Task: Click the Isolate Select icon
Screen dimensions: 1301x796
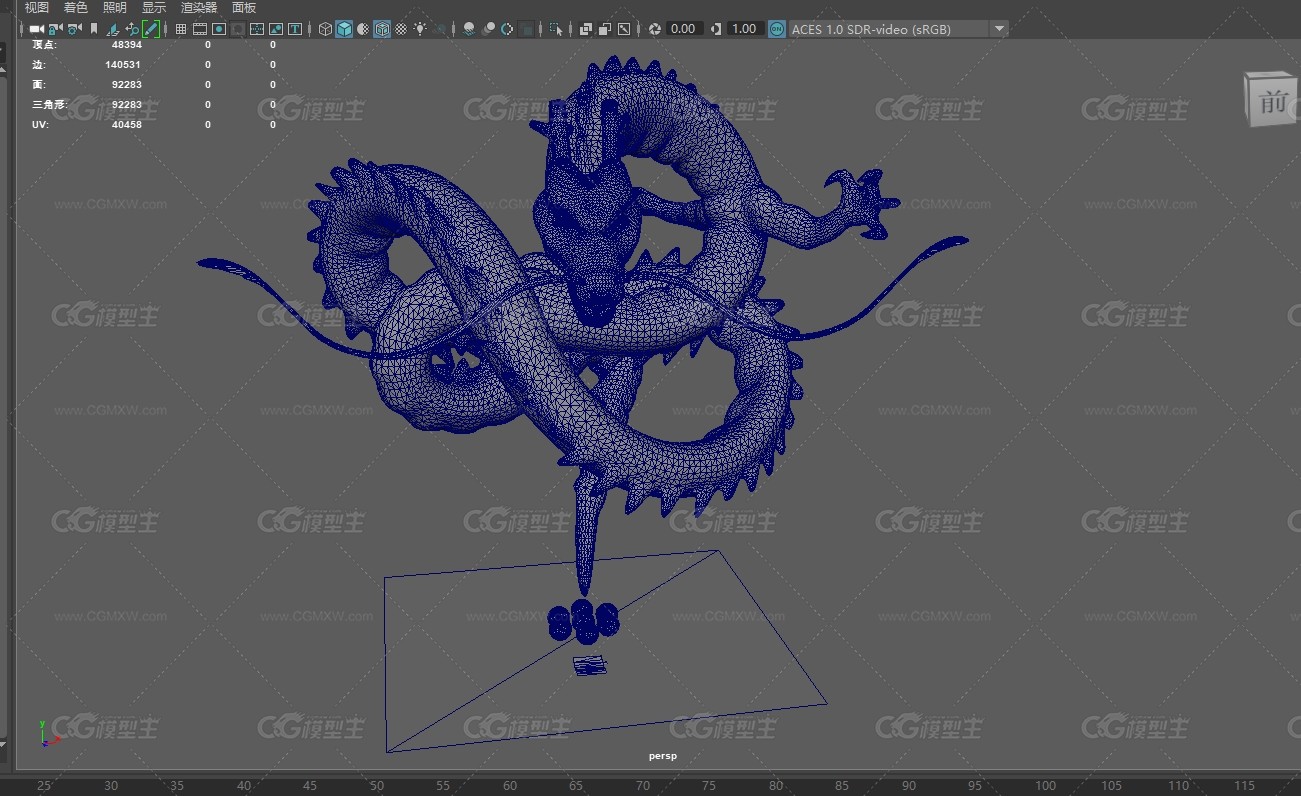Action: coord(556,29)
